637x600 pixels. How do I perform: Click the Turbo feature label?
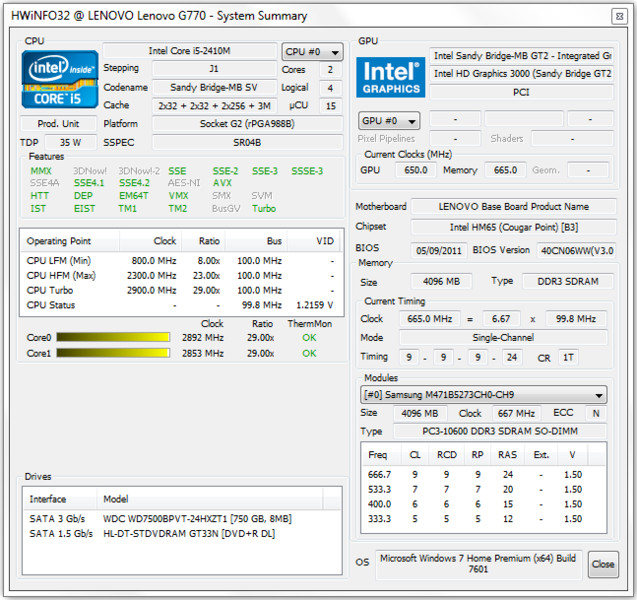pyautogui.click(x=264, y=208)
